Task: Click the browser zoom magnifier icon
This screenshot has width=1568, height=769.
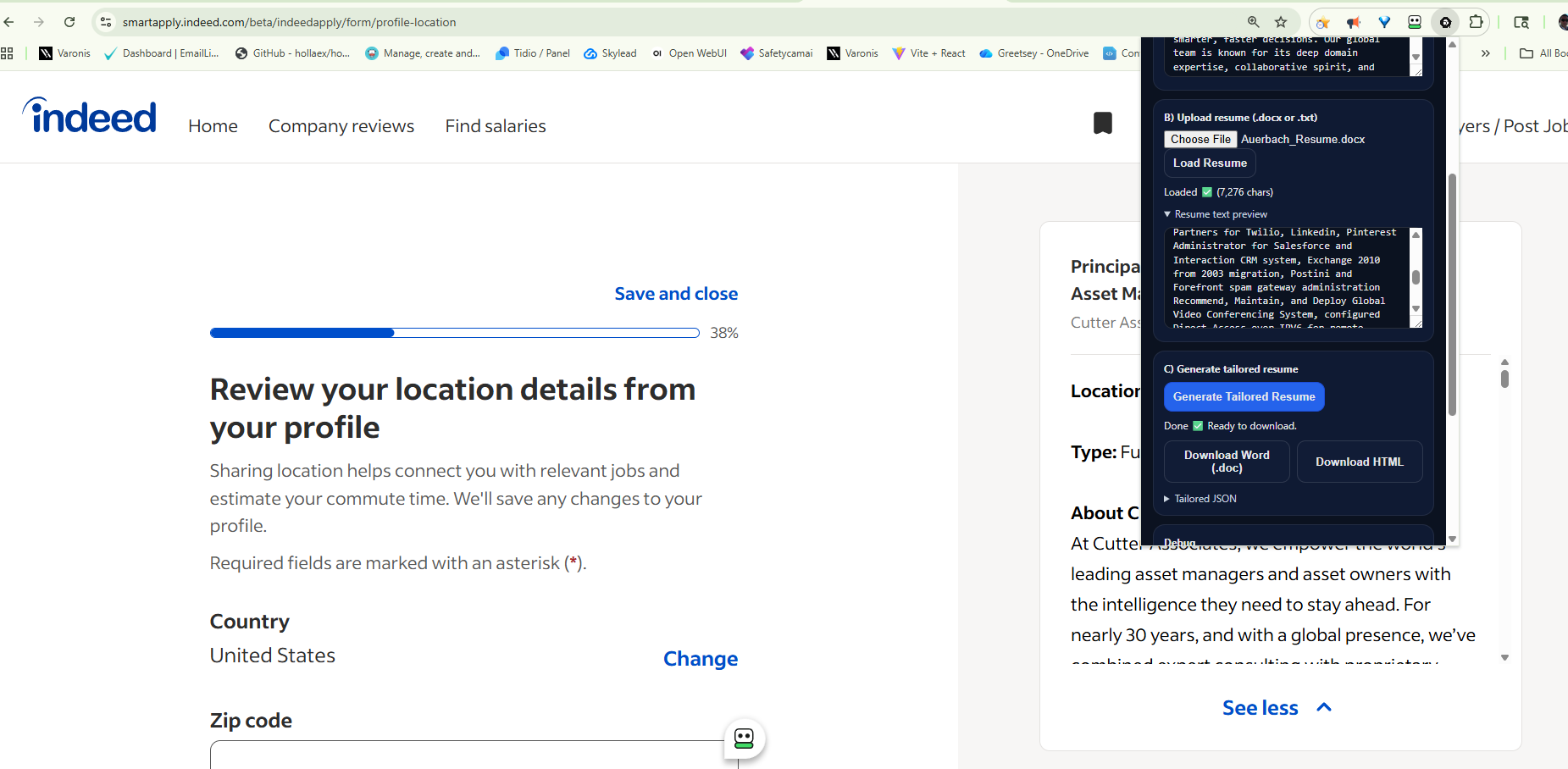Action: click(x=1253, y=22)
